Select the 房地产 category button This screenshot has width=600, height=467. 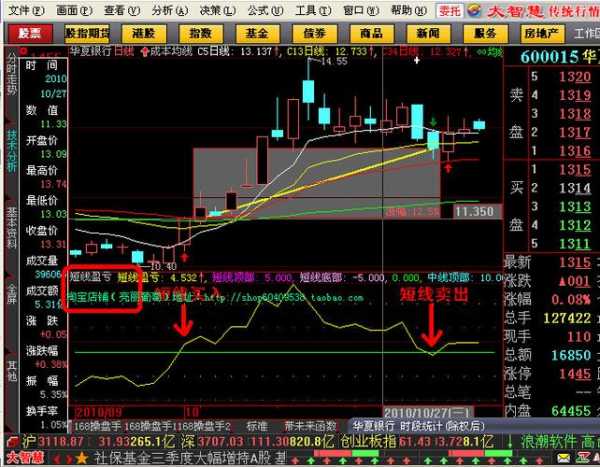(x=542, y=34)
